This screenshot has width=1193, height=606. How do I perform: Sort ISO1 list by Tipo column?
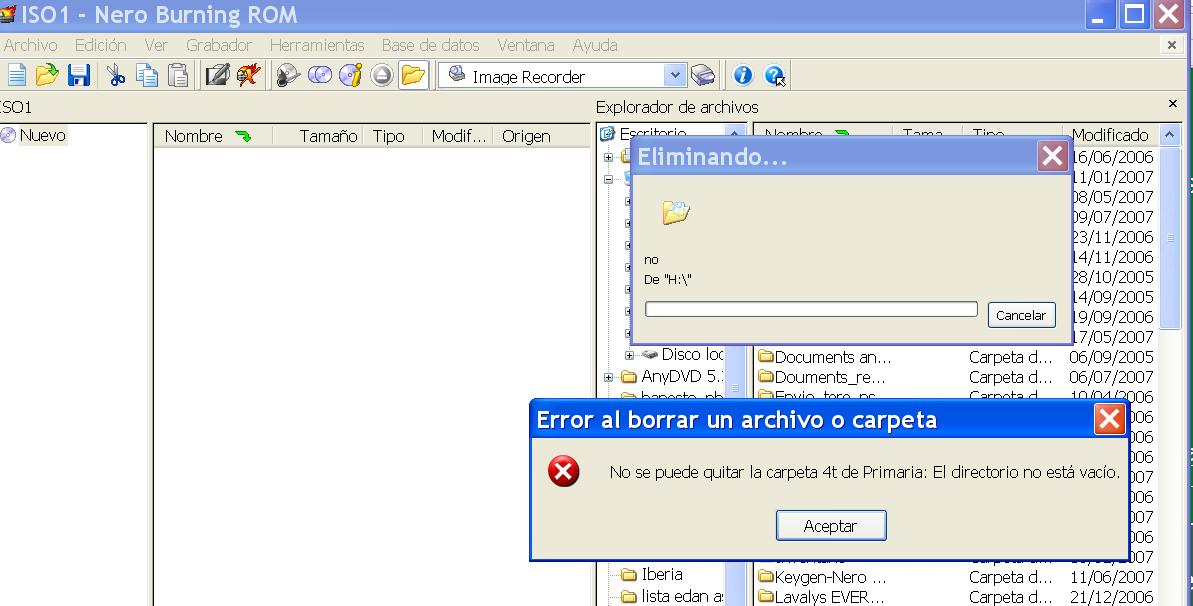394,136
